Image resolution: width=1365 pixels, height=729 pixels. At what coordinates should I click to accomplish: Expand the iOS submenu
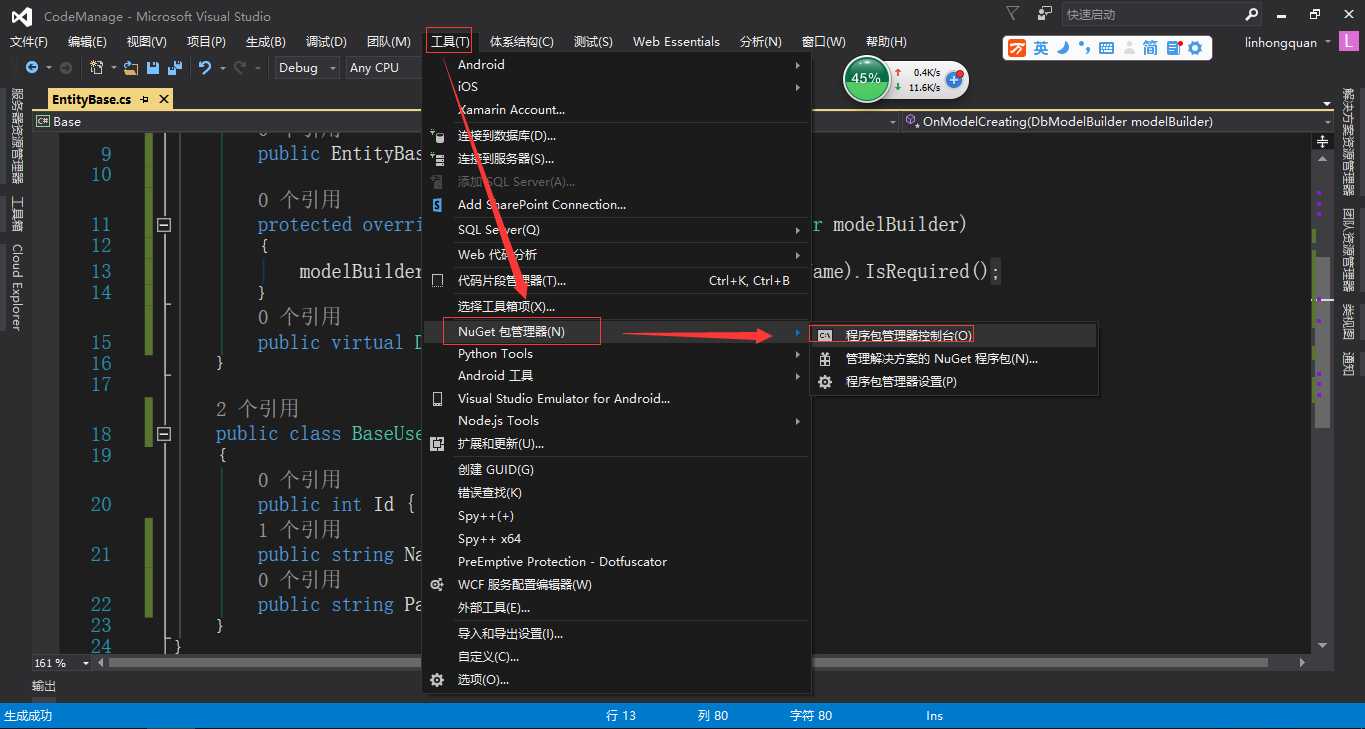pyautogui.click(x=617, y=87)
